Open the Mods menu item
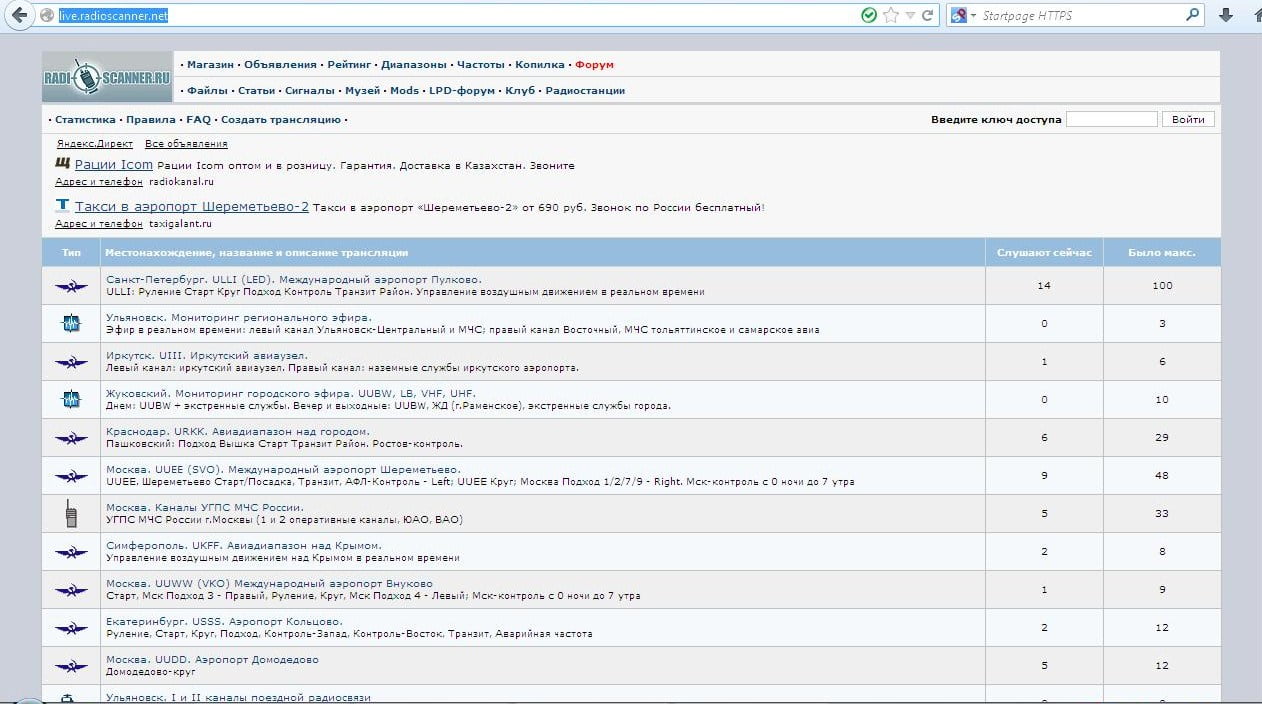Viewport: 1262px width, 704px height. tap(404, 90)
